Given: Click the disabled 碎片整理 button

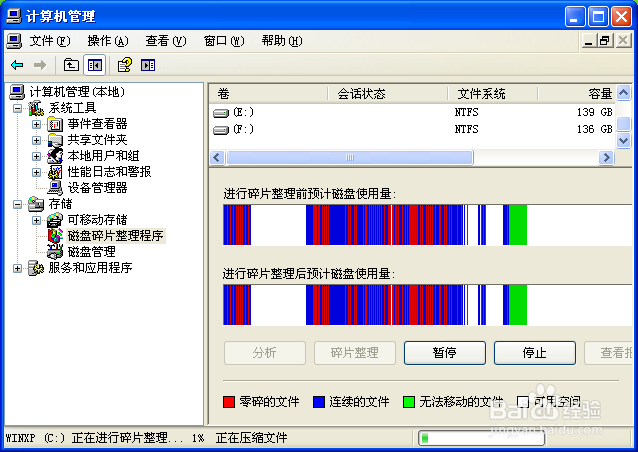Looking at the screenshot, I should click(355, 353).
